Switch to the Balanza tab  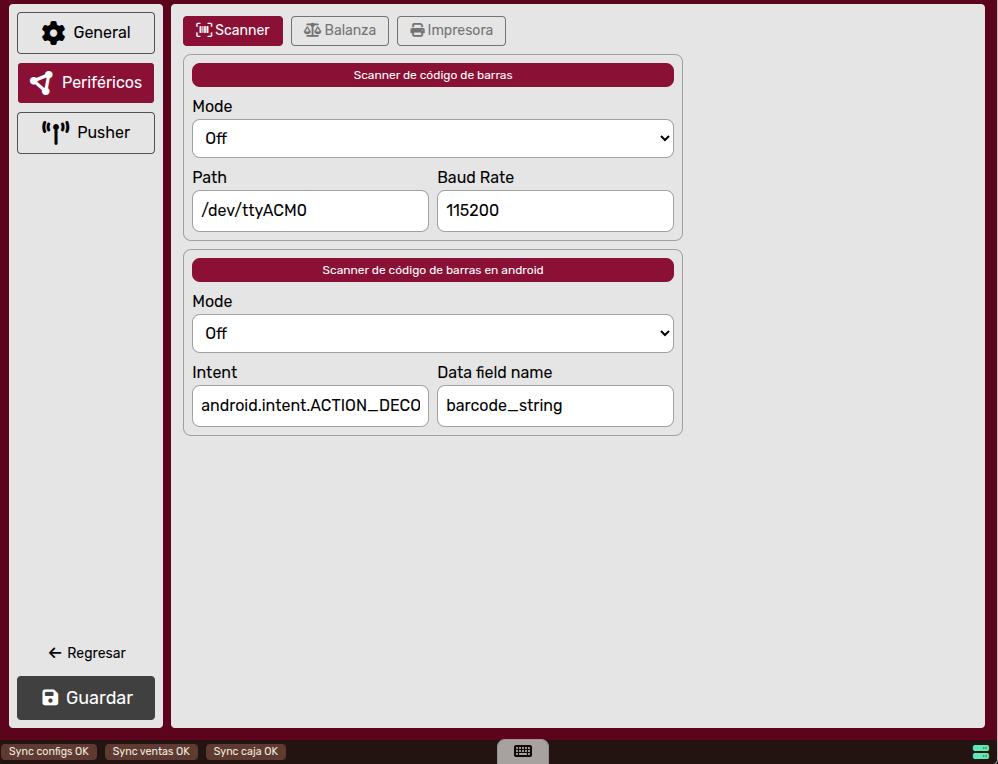(340, 31)
